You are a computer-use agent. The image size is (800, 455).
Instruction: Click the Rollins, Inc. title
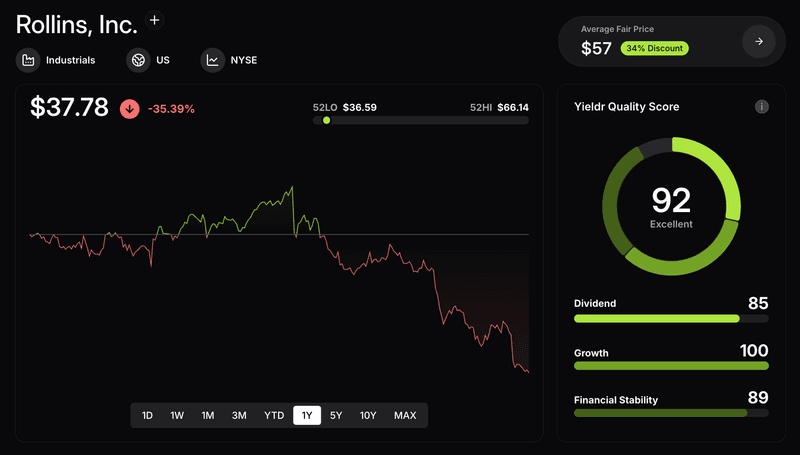(x=77, y=24)
